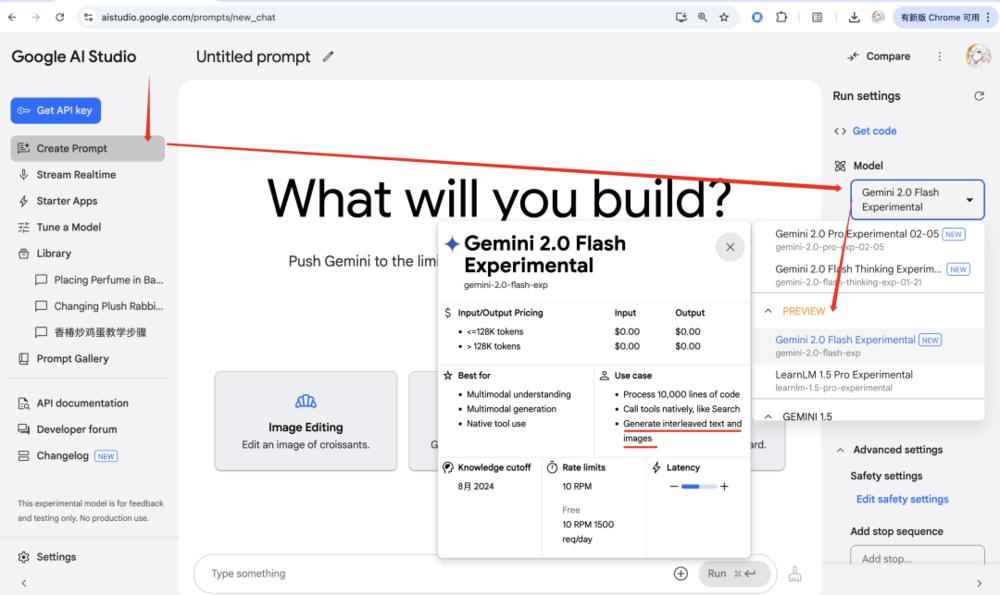1000x595 pixels.
Task: Expand the GEMINI 1.5 model group
Action: (768, 416)
